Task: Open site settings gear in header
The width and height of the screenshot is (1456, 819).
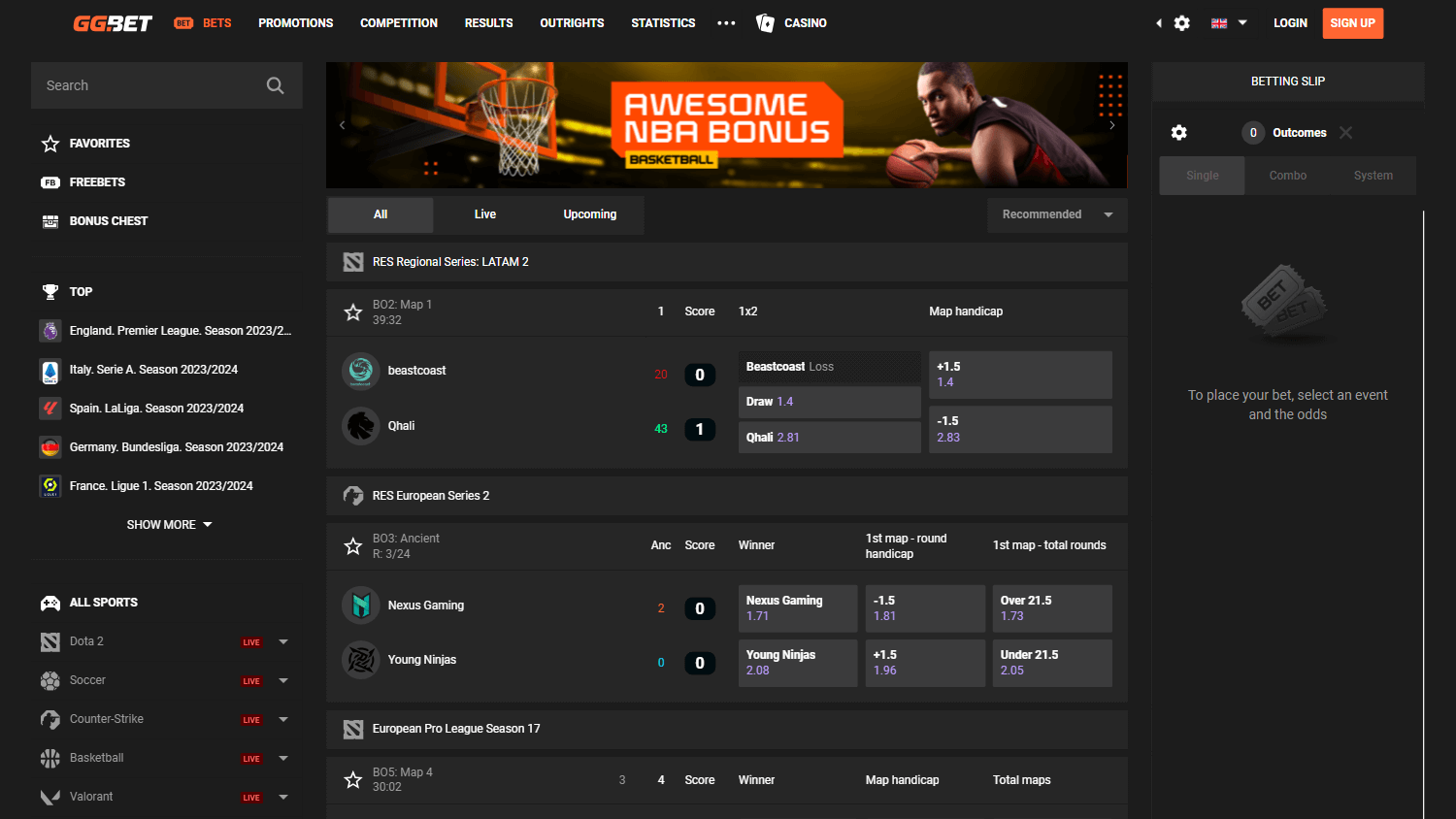Action: click(x=1182, y=23)
